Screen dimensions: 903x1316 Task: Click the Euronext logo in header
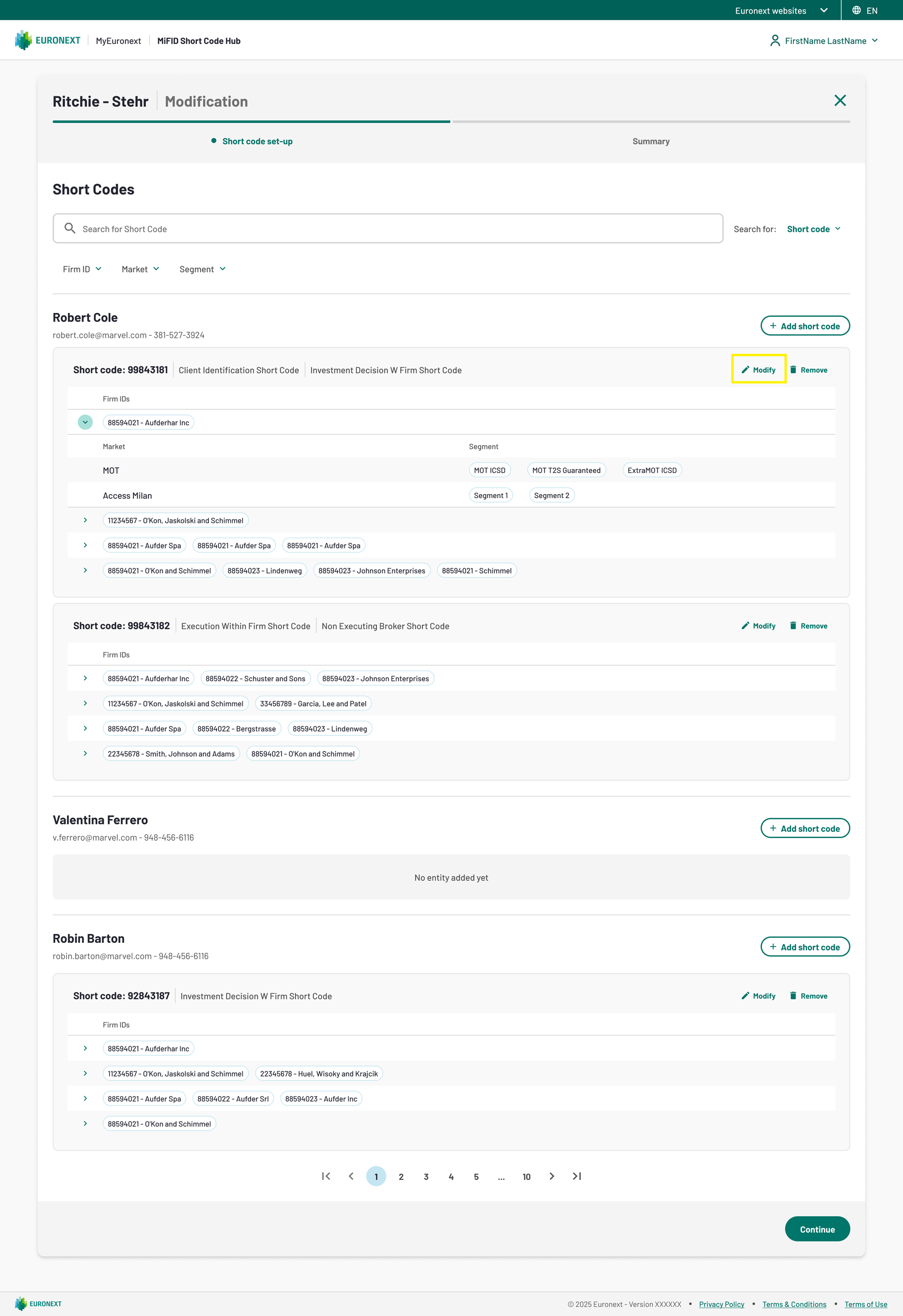48,40
